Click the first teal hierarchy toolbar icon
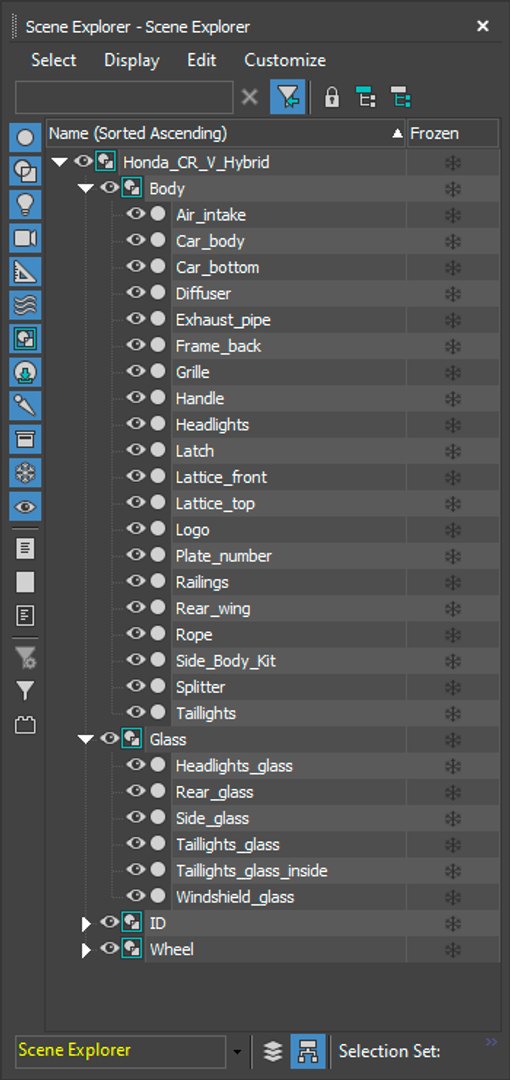This screenshot has width=510, height=1080. point(365,97)
